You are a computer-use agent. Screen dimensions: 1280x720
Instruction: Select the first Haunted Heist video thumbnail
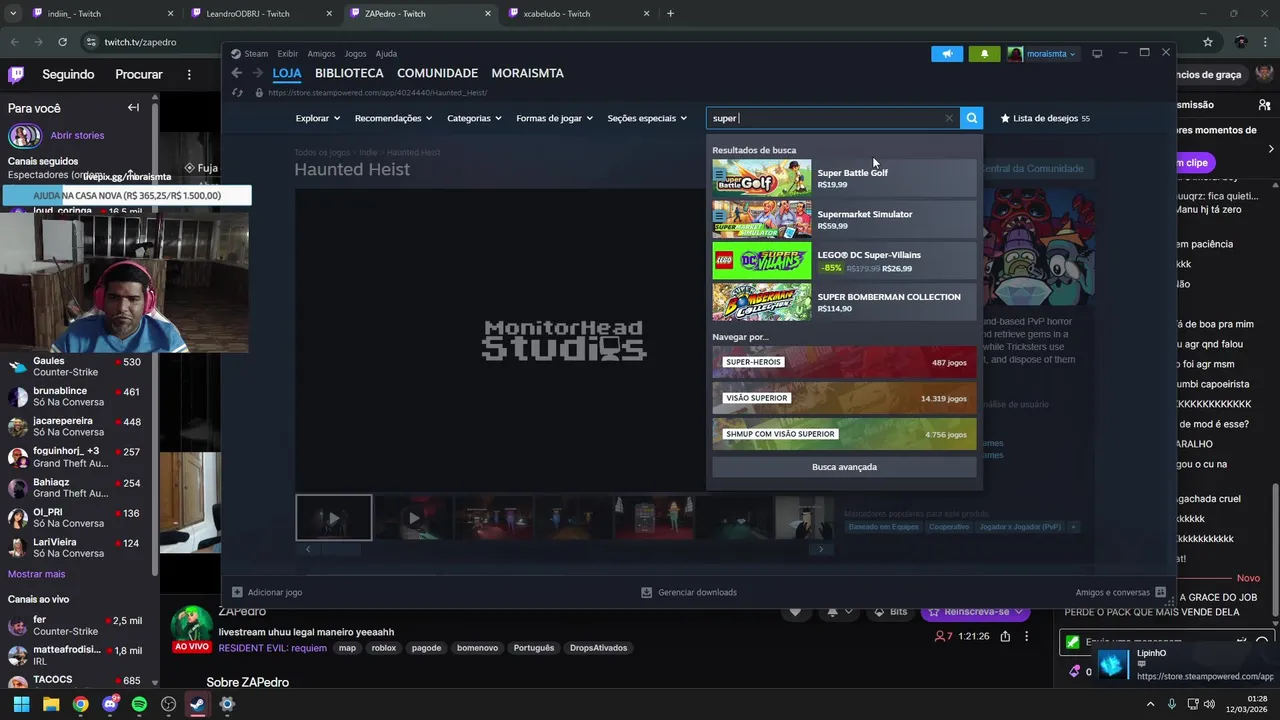334,518
